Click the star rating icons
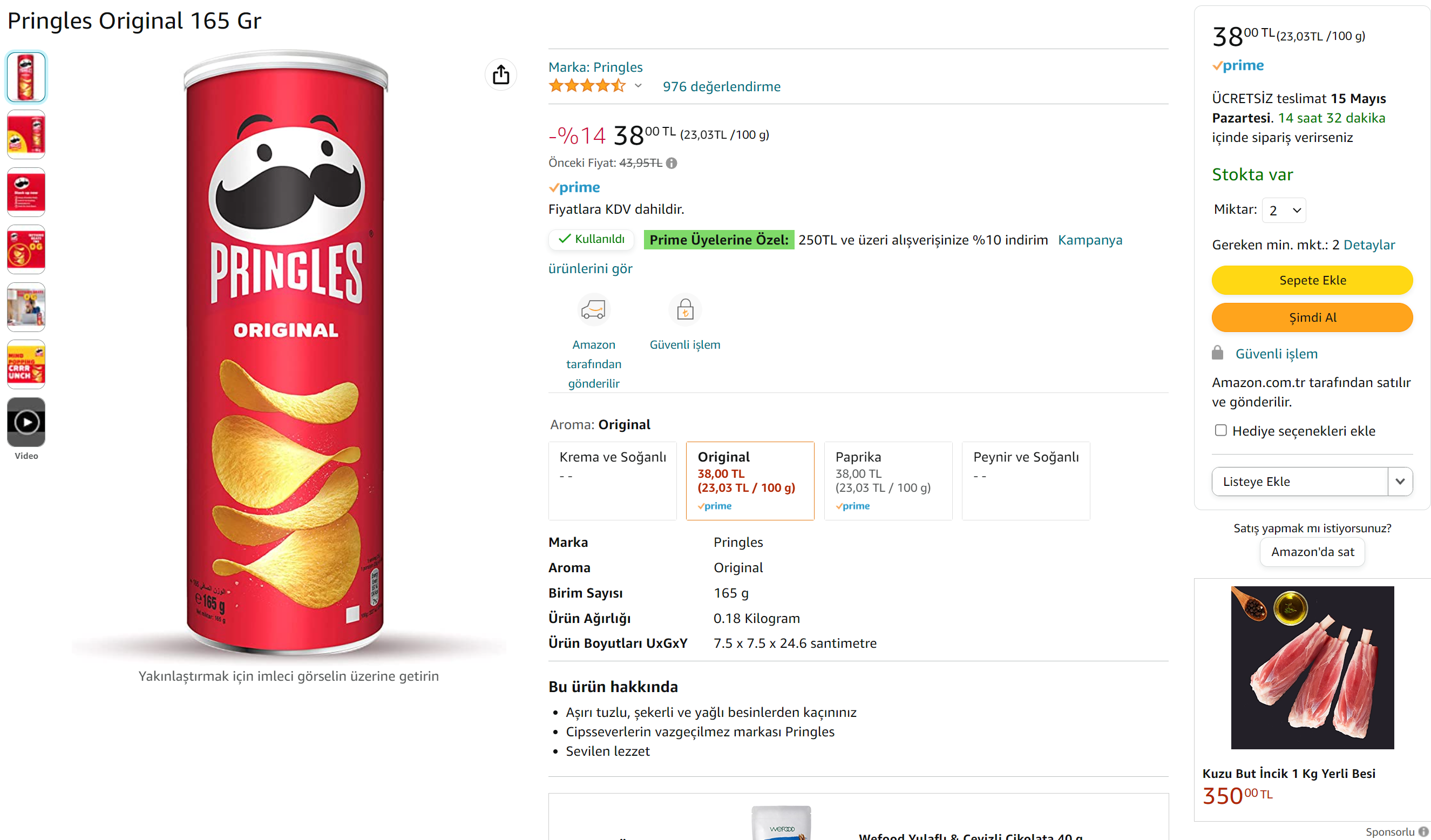Image resolution: width=1431 pixels, height=840 pixels. 587,86
